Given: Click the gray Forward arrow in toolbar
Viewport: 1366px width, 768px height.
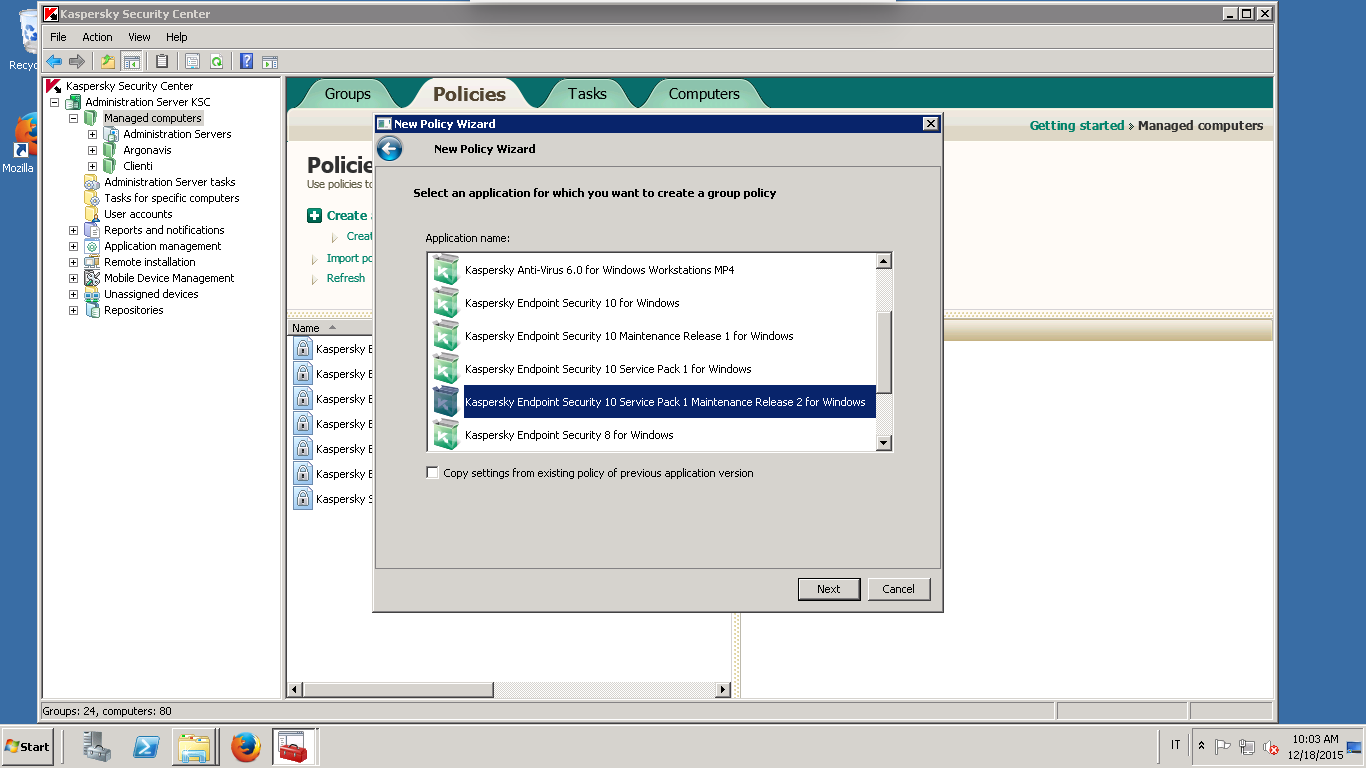Looking at the screenshot, I should [x=77, y=61].
